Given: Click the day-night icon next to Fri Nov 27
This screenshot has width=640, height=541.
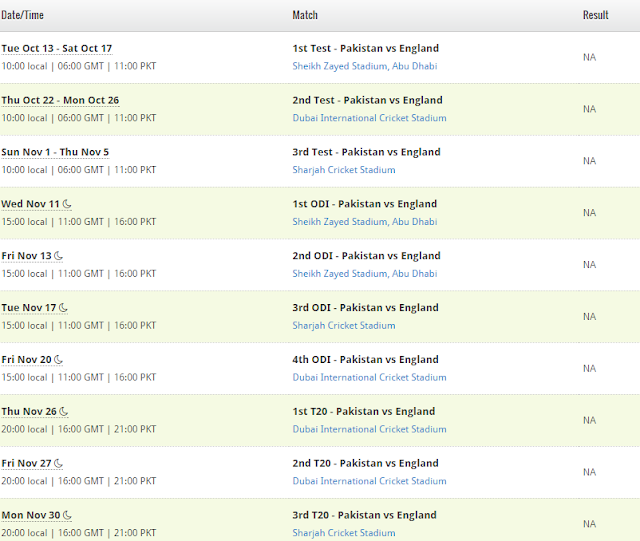Looking at the screenshot, I should coord(58,464).
